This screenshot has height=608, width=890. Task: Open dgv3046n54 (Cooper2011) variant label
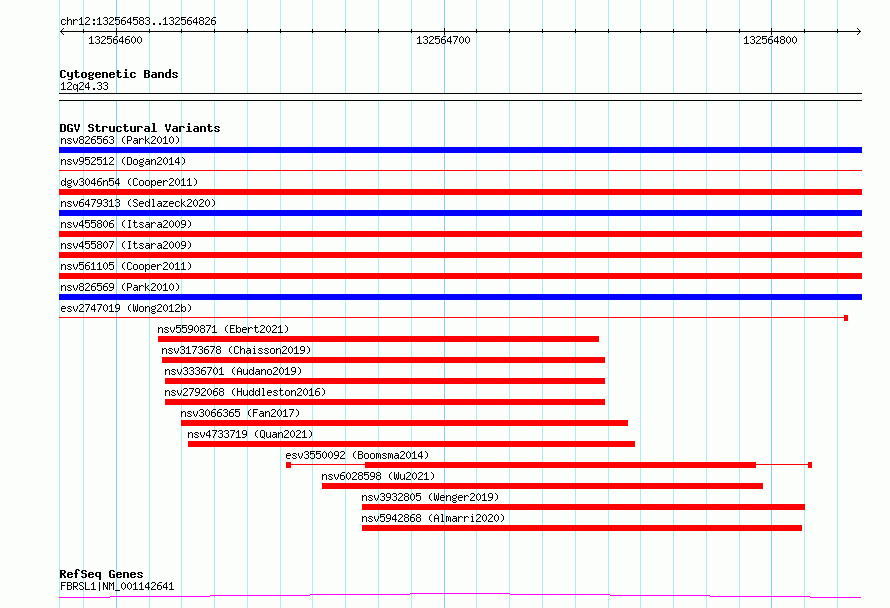(129, 182)
